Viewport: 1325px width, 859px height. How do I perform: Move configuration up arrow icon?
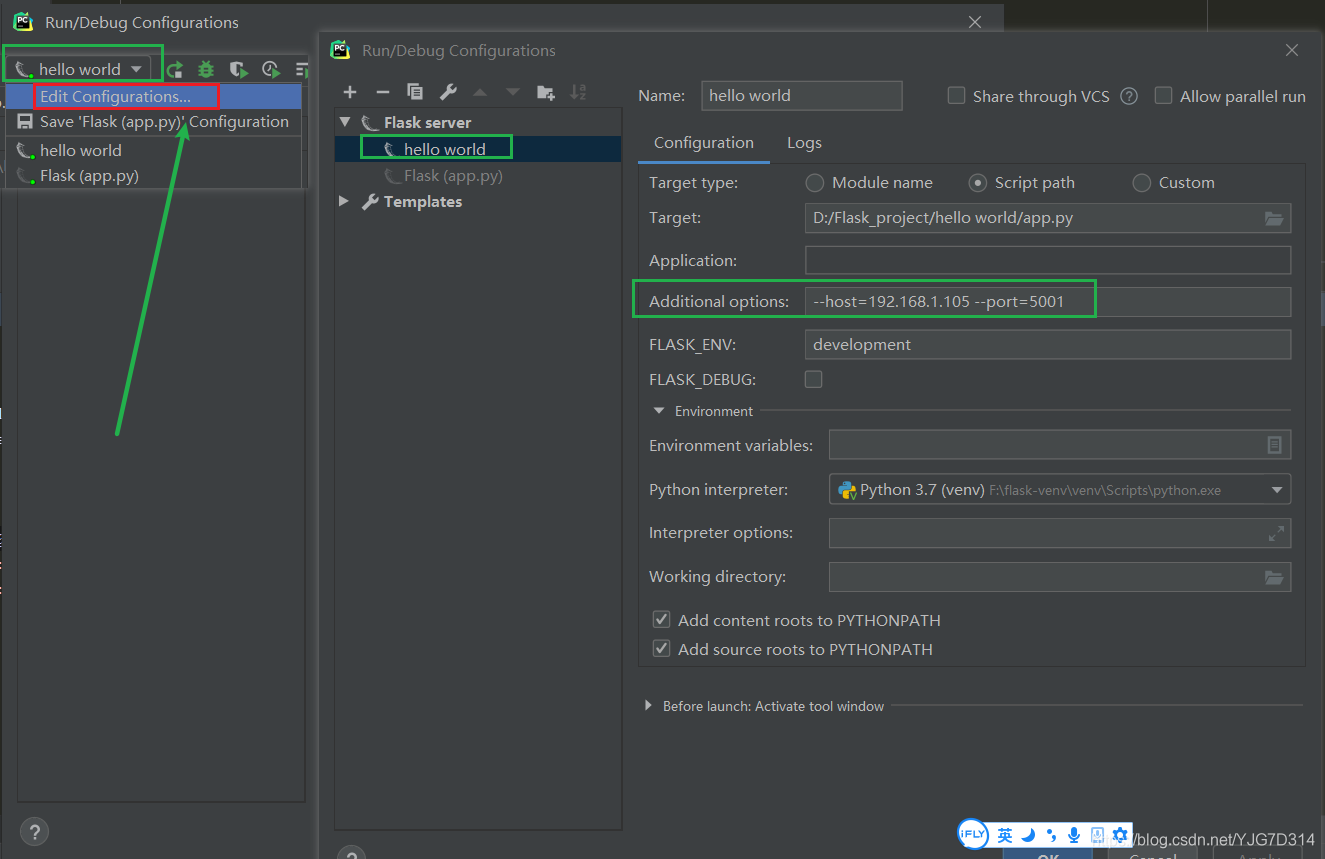pyautogui.click(x=480, y=92)
